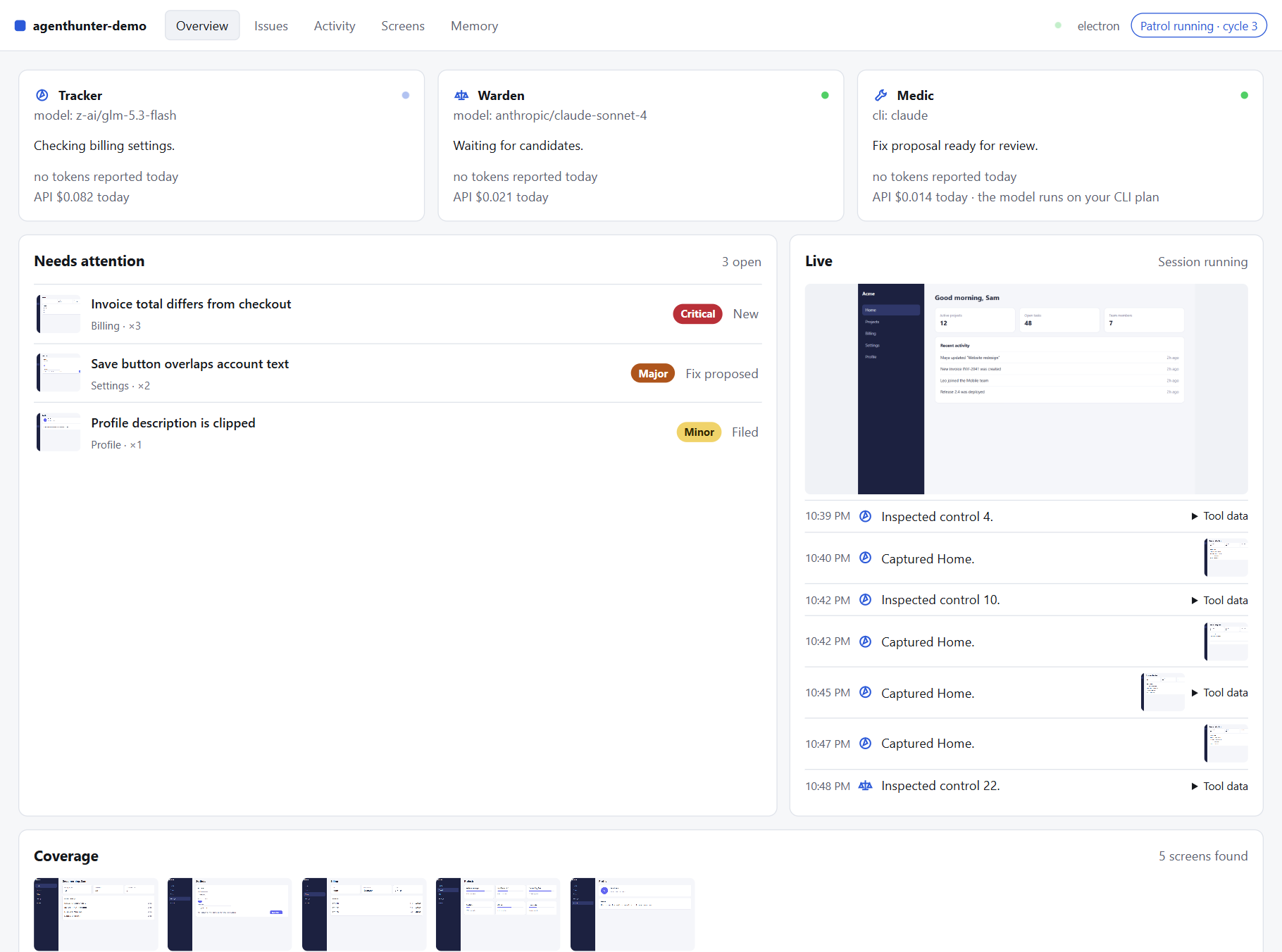Click the Warden scales icon
The width and height of the screenshot is (1282, 952).
(461, 95)
